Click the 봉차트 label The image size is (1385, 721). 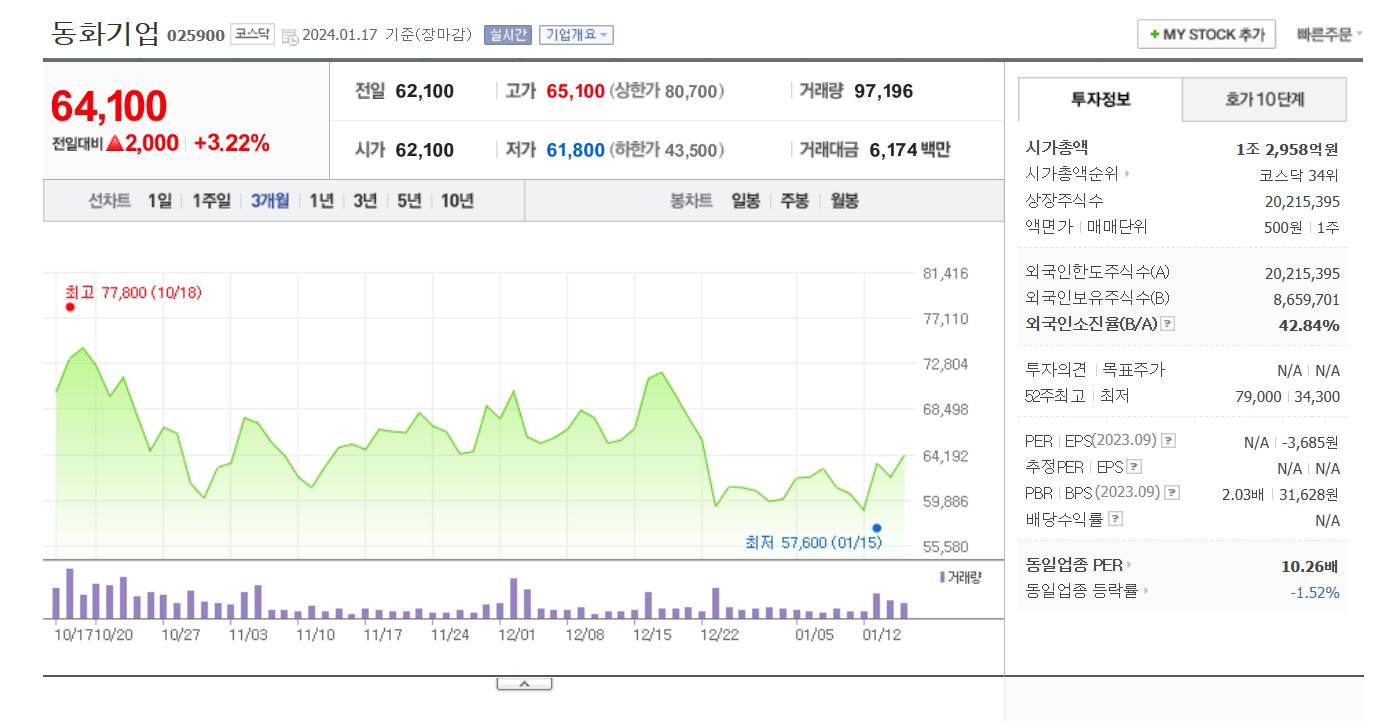click(691, 201)
